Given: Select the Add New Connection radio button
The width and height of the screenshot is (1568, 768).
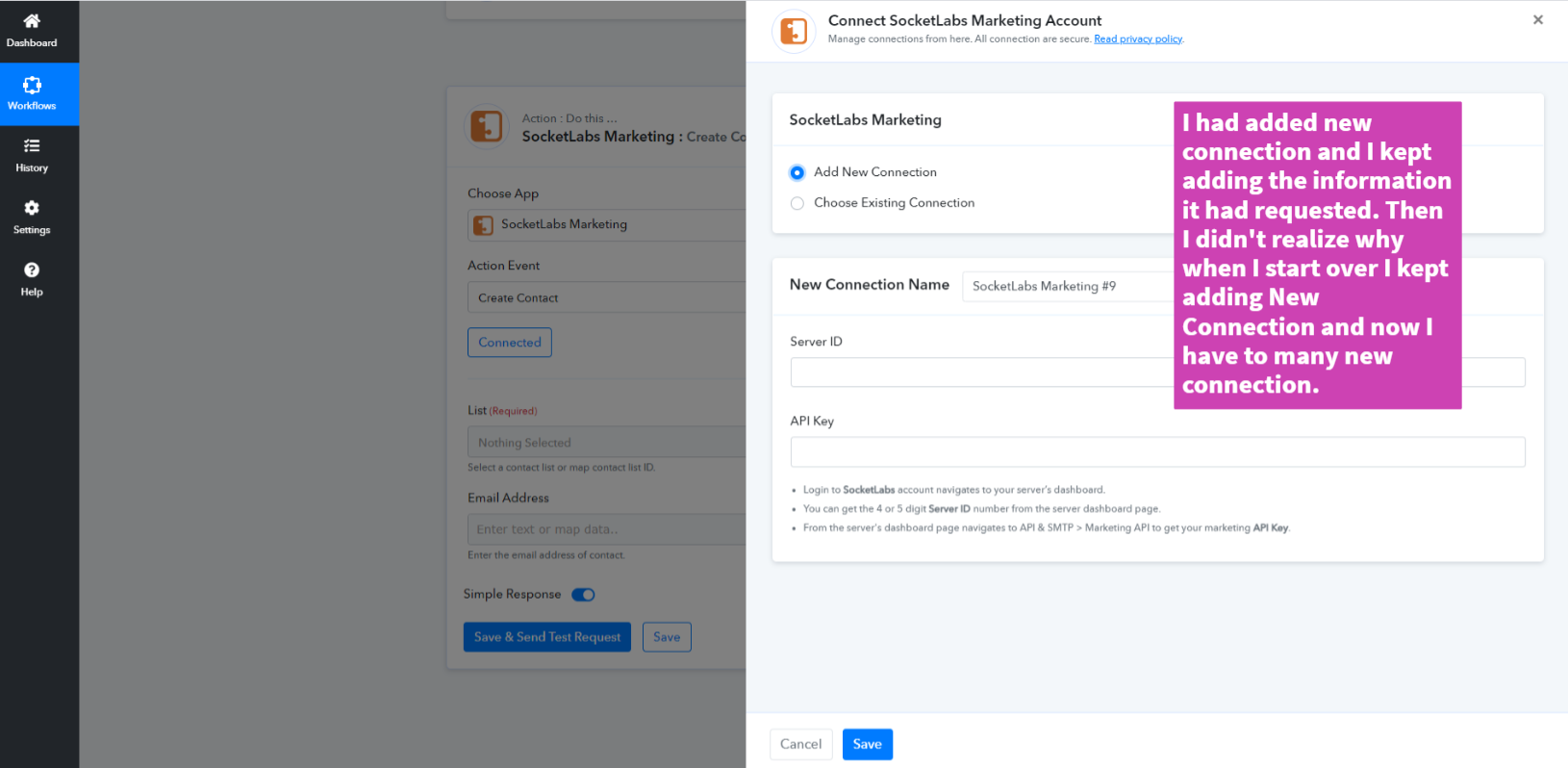Looking at the screenshot, I should click(797, 173).
